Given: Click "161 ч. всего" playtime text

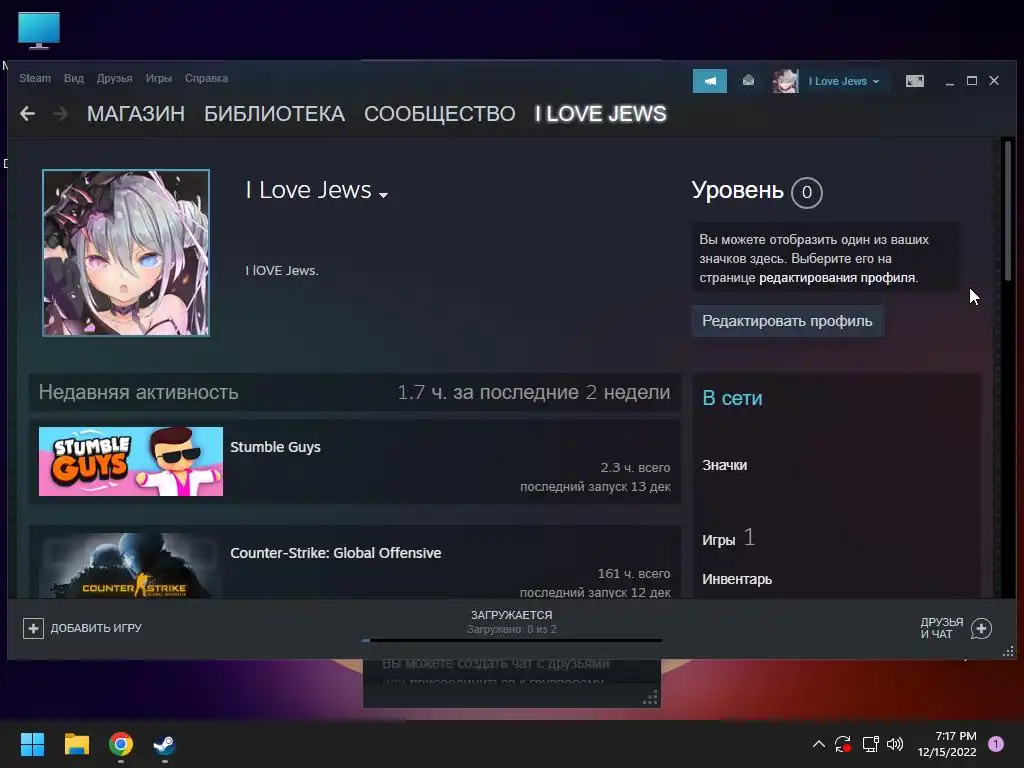Looking at the screenshot, I should tap(633, 573).
